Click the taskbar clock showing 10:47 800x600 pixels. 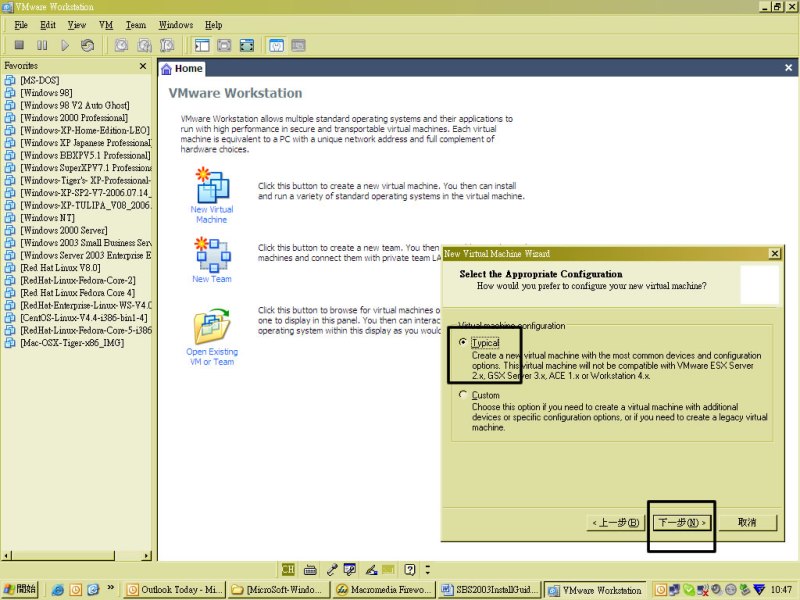781,590
